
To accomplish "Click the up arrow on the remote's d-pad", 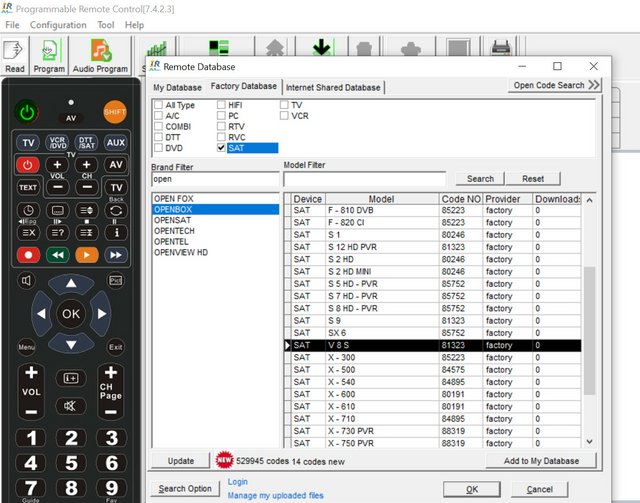I will click(71, 283).
